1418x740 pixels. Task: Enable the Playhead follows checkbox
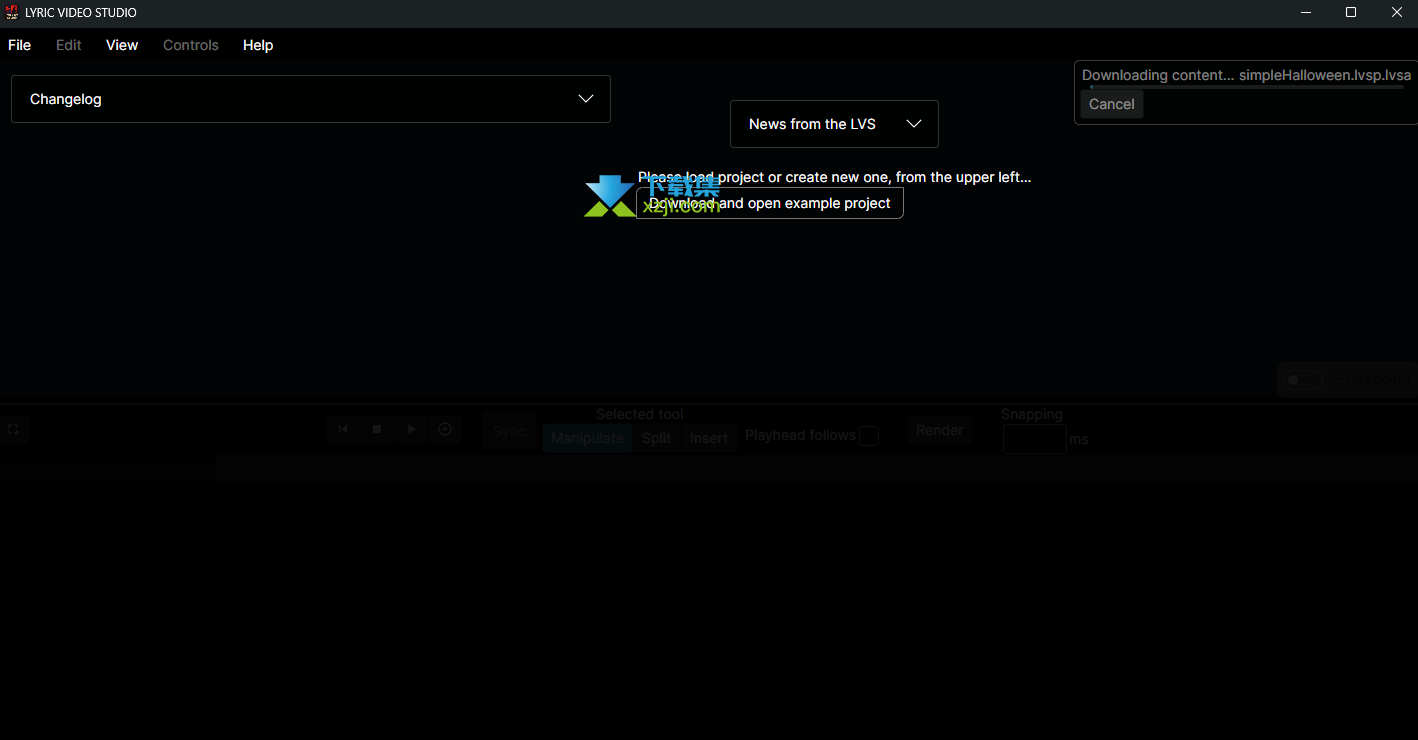[x=869, y=436]
